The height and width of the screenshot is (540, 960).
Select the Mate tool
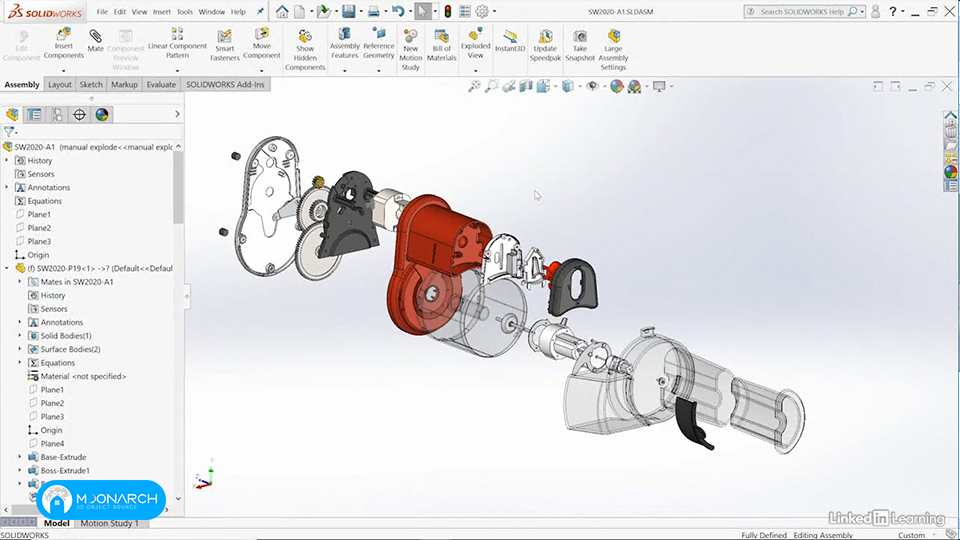[96, 40]
